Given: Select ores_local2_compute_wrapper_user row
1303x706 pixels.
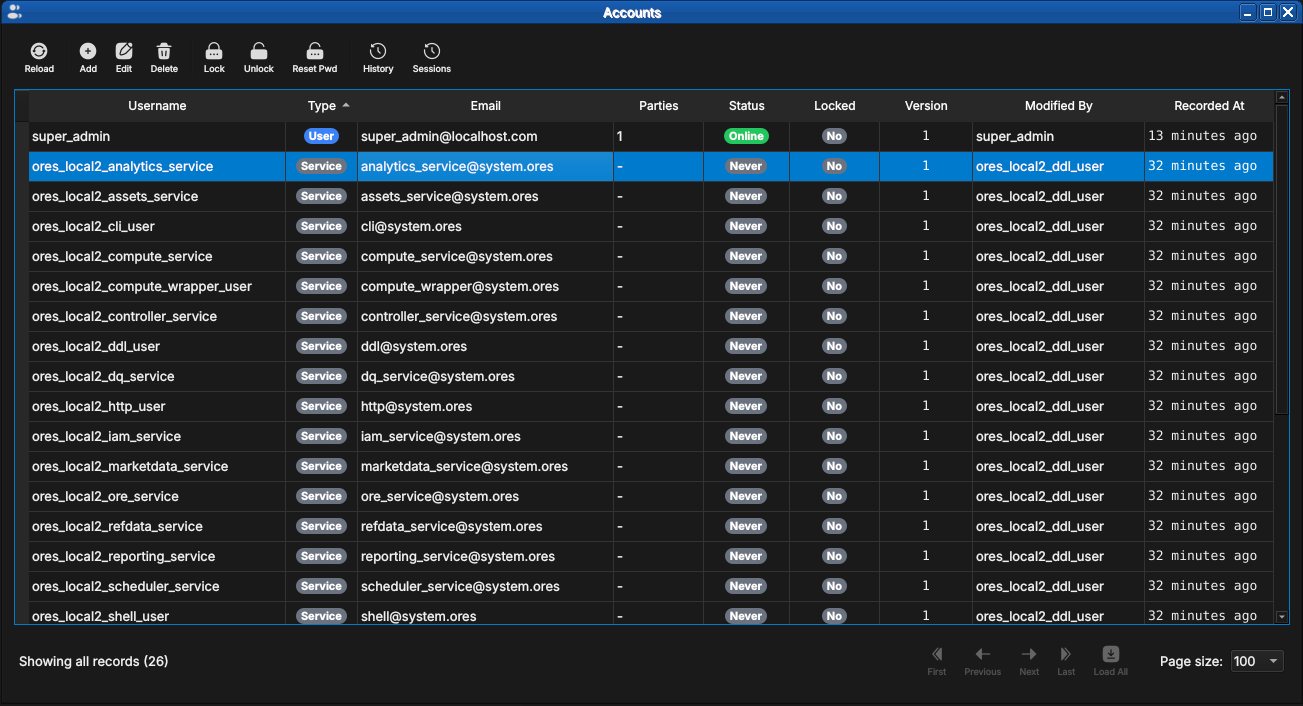Looking at the screenshot, I should point(651,286).
